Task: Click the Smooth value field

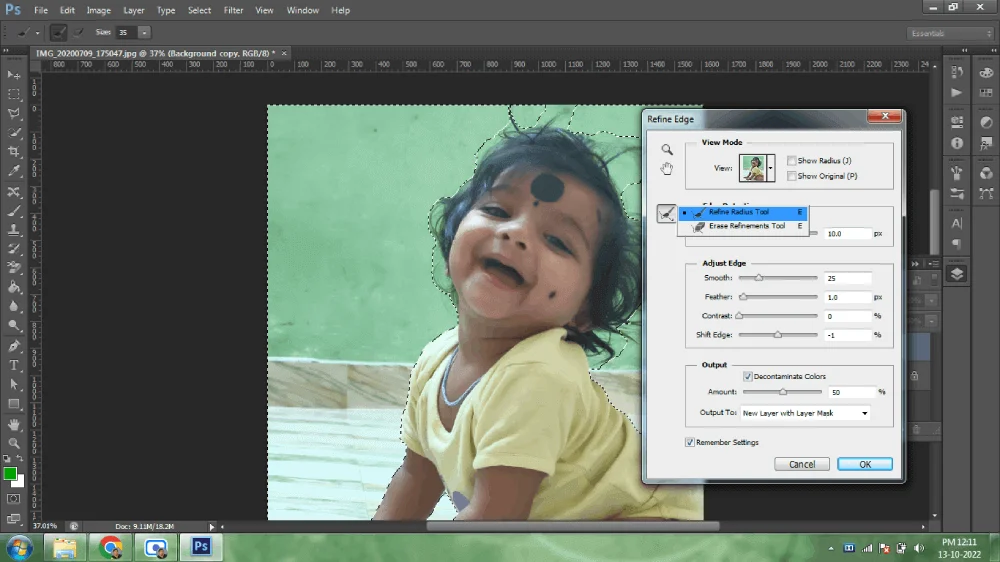Action: (x=847, y=278)
